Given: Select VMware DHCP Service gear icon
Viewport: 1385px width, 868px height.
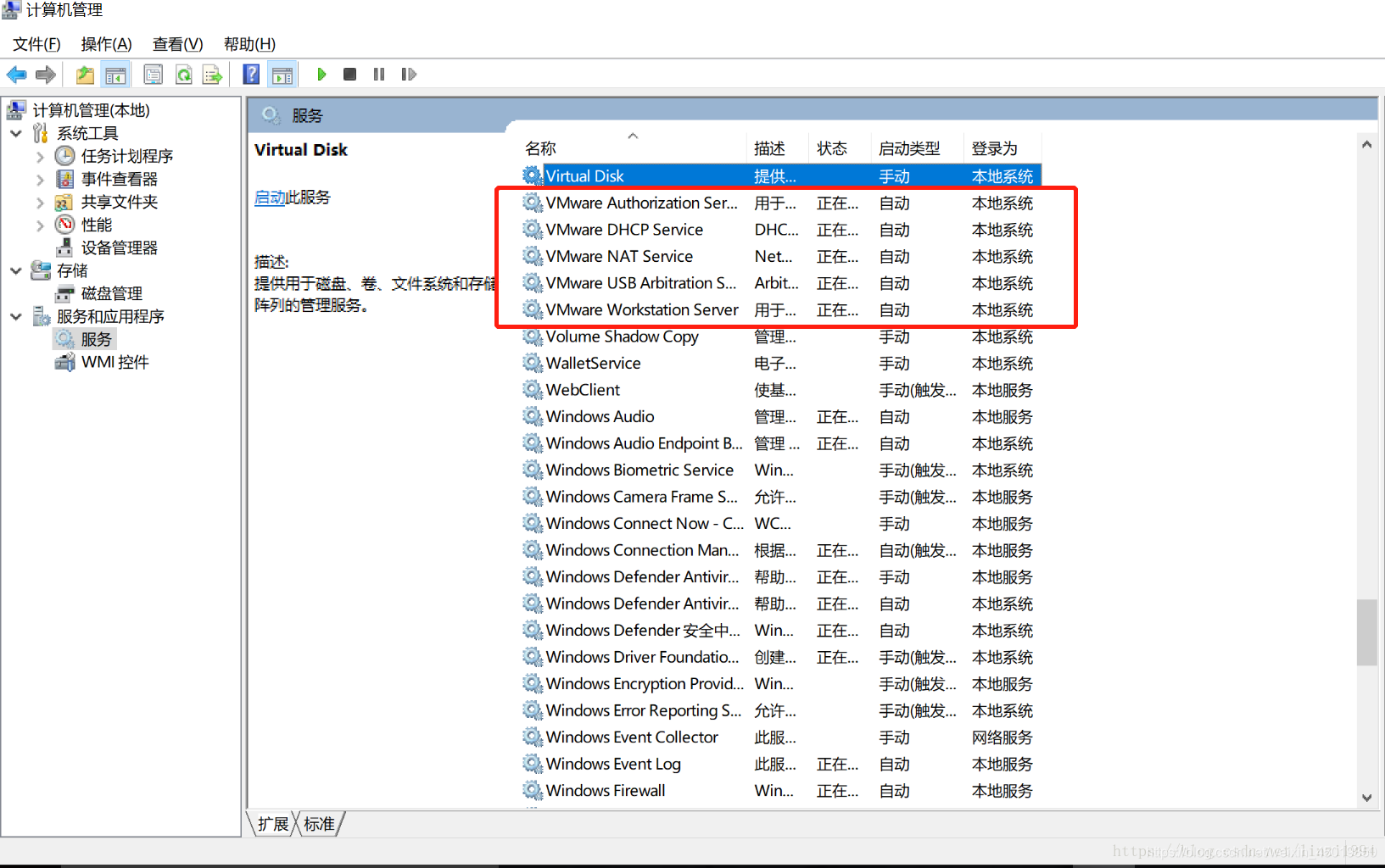Looking at the screenshot, I should (533, 230).
